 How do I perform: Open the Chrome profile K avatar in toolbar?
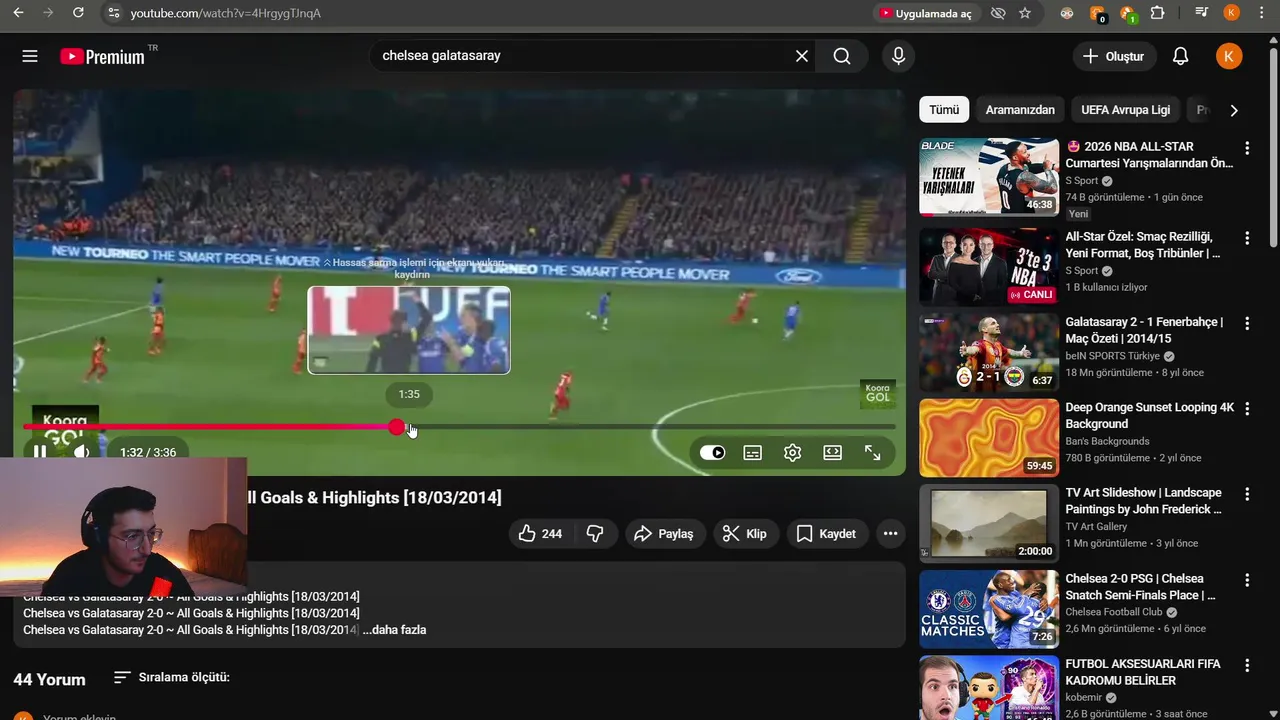(1231, 13)
